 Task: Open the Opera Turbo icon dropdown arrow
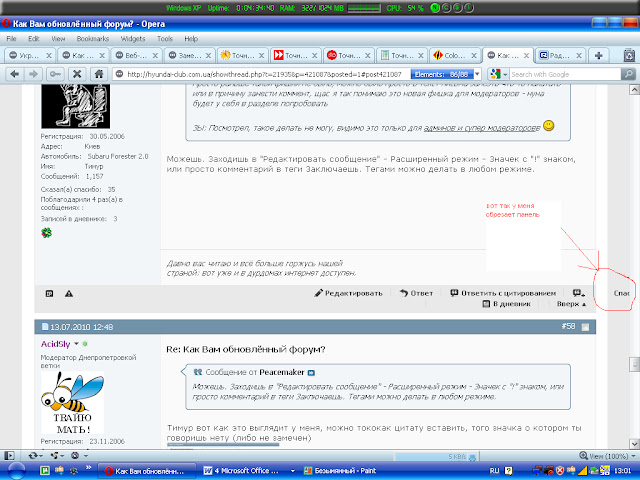tap(86, 456)
